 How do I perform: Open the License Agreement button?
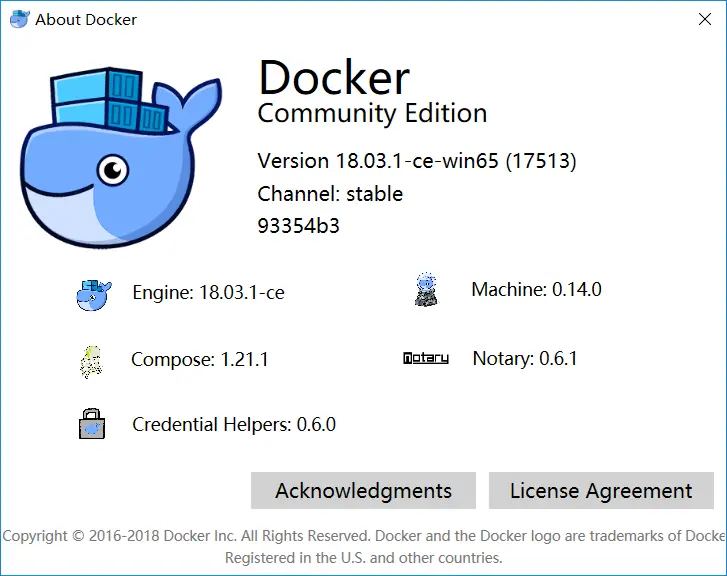tap(601, 490)
